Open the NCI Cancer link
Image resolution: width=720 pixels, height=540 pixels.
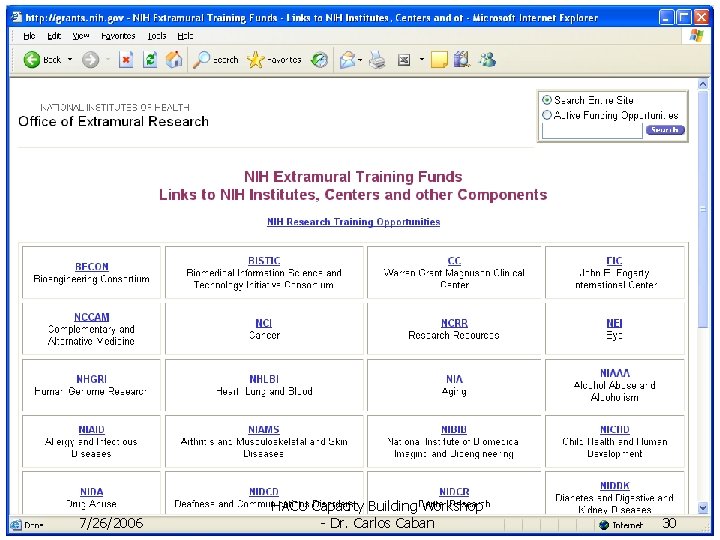coord(264,323)
